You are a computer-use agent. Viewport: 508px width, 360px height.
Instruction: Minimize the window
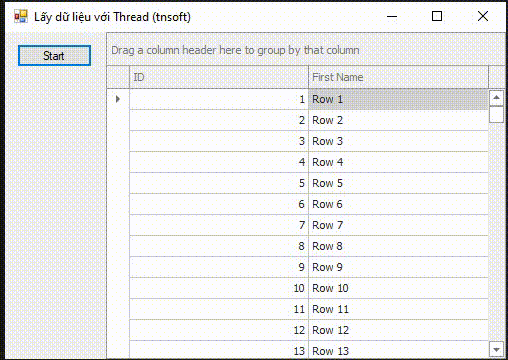tap(392, 16)
